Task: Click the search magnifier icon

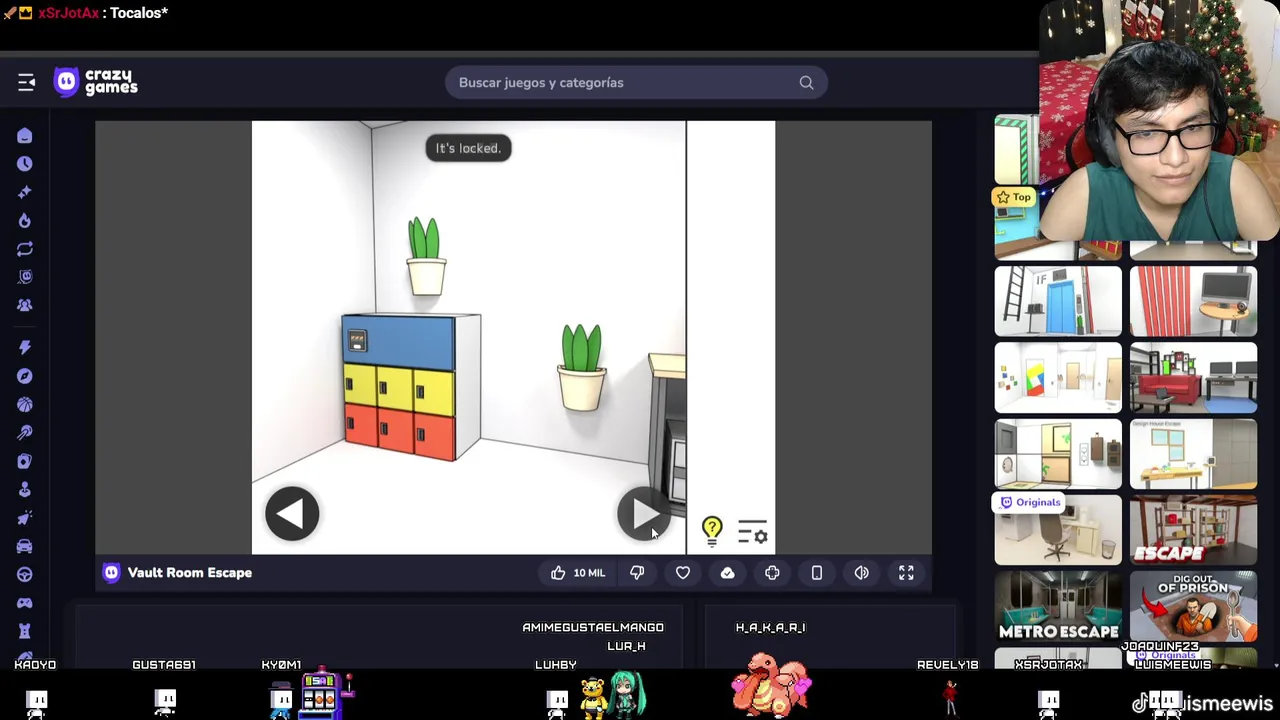Action: point(806,83)
